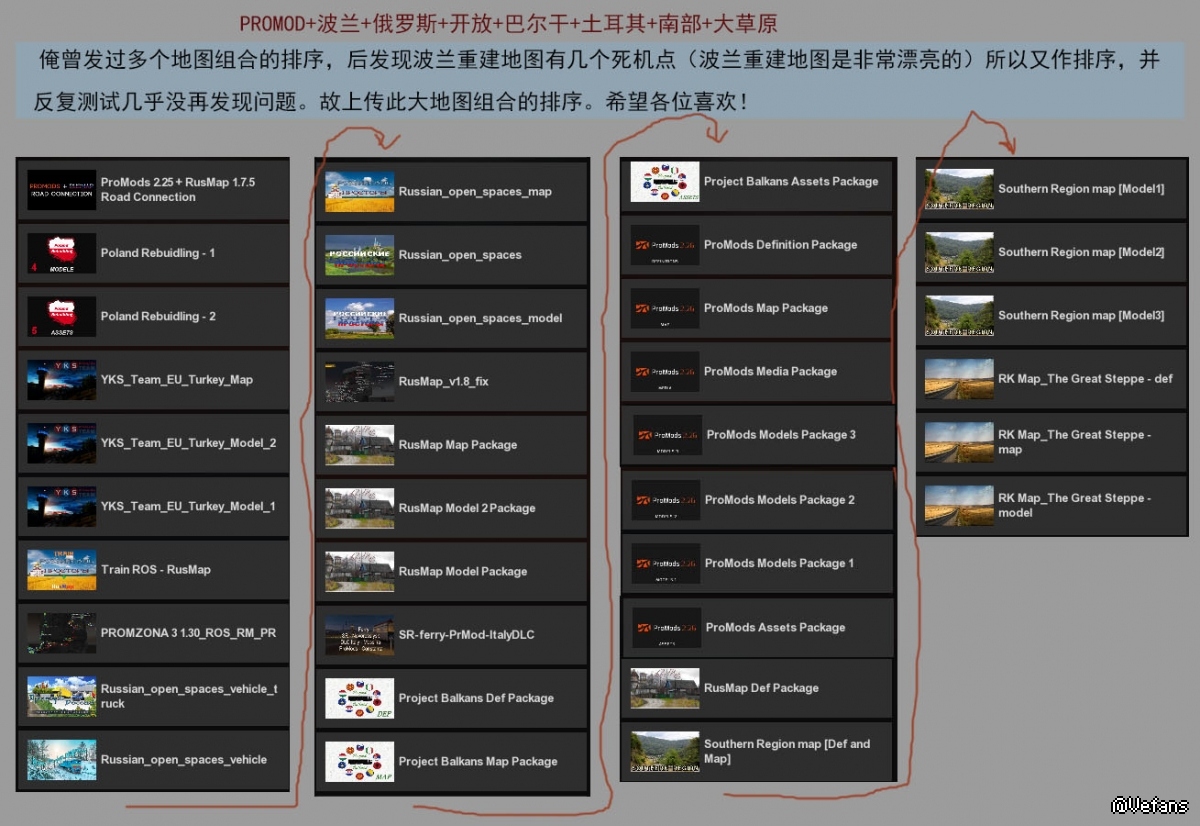Click the 'ProMods Assets Package' label text
1200x826 pixels.
(x=776, y=627)
